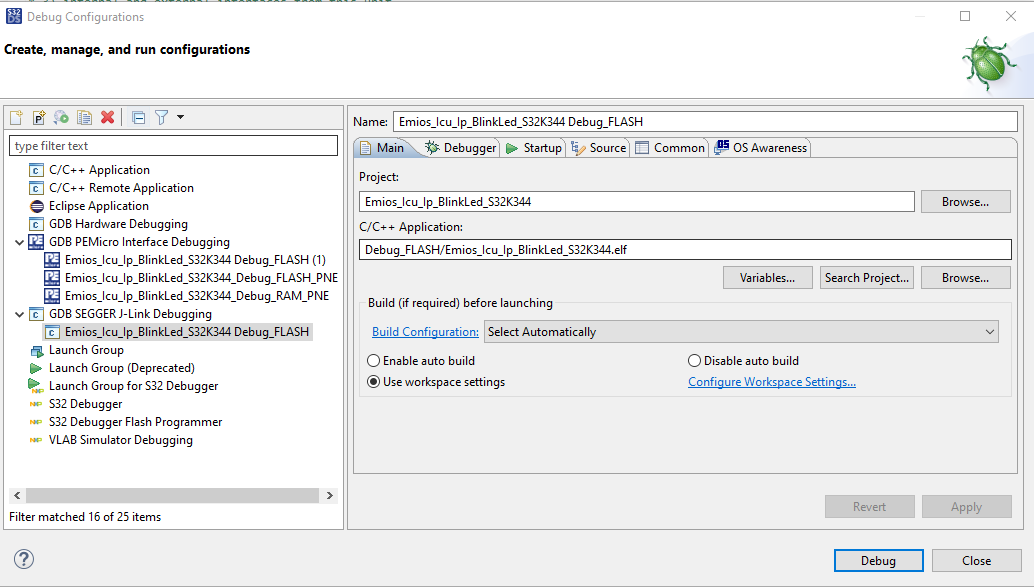Viewport: 1034px width, 587px height.
Task: Enable auto build option
Action: (374, 361)
